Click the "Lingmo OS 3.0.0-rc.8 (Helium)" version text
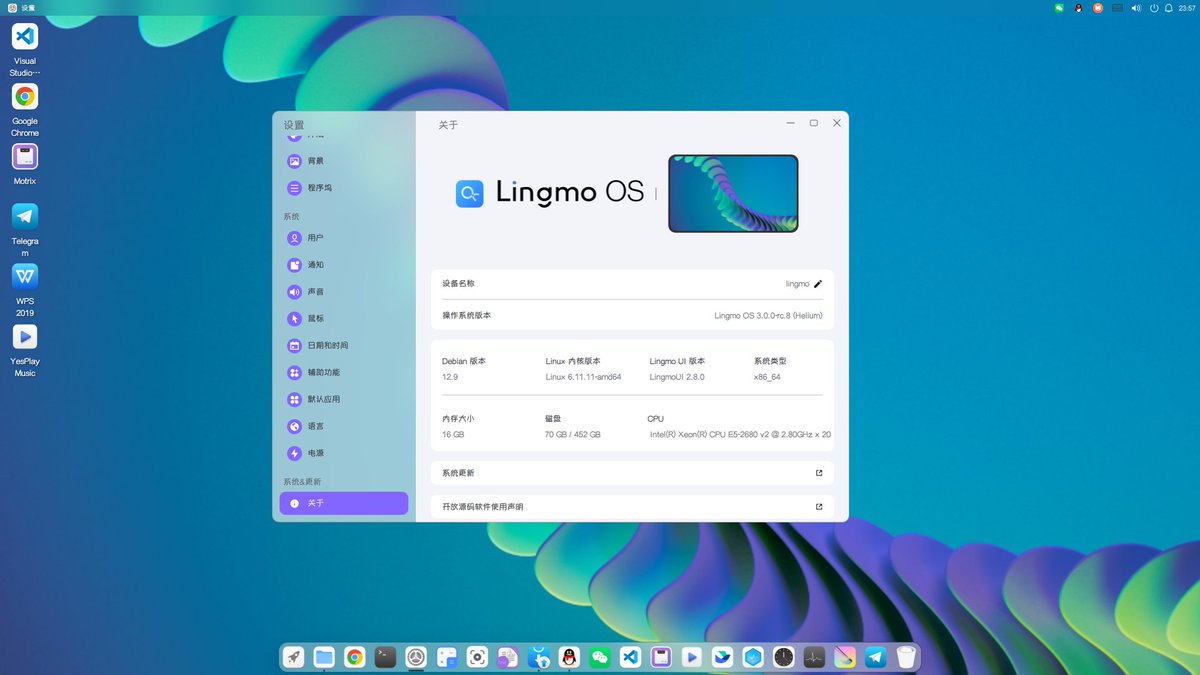Screen dimensions: 1200x675 pyautogui.click(x=768, y=316)
